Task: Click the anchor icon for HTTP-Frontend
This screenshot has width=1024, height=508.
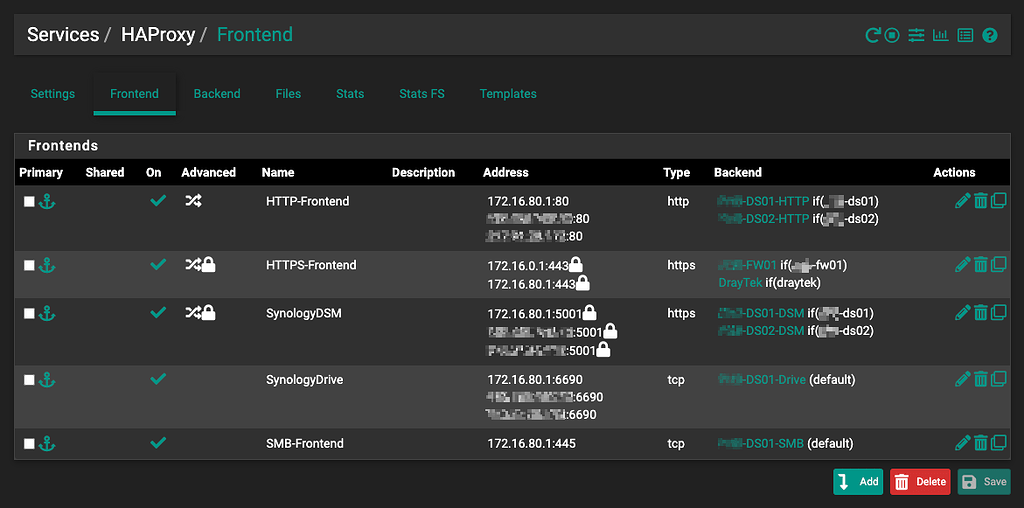Action: pyautogui.click(x=47, y=202)
